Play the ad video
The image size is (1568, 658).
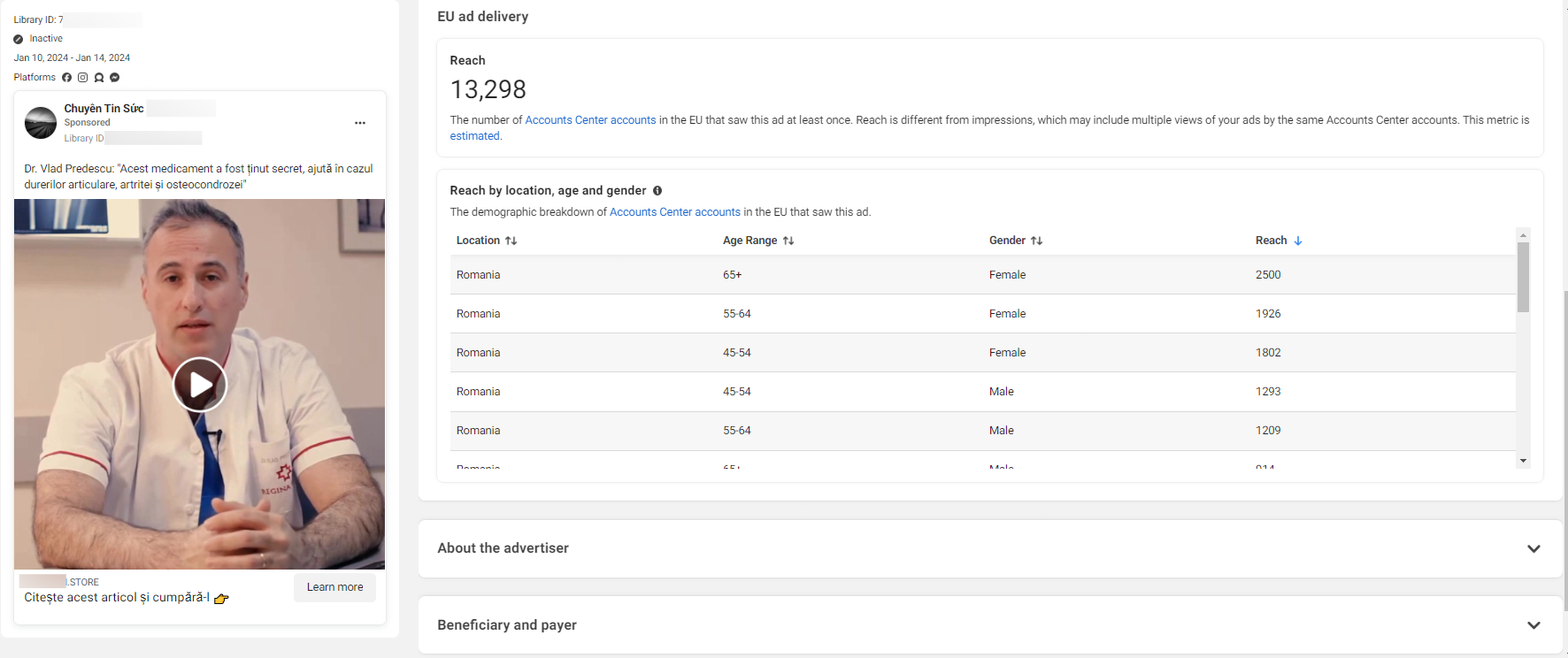click(200, 385)
